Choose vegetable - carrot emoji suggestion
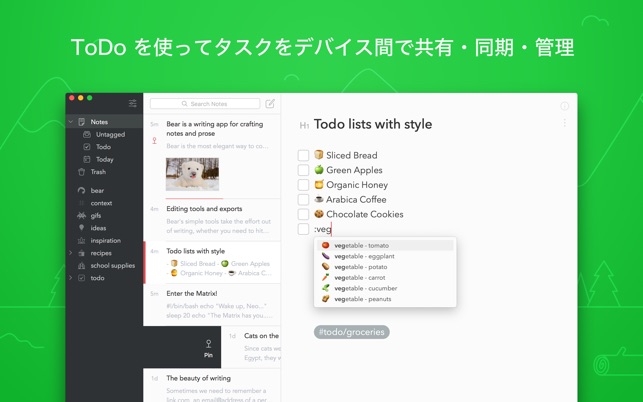Screen dimensions: 643x402 pyautogui.click(x=385, y=278)
